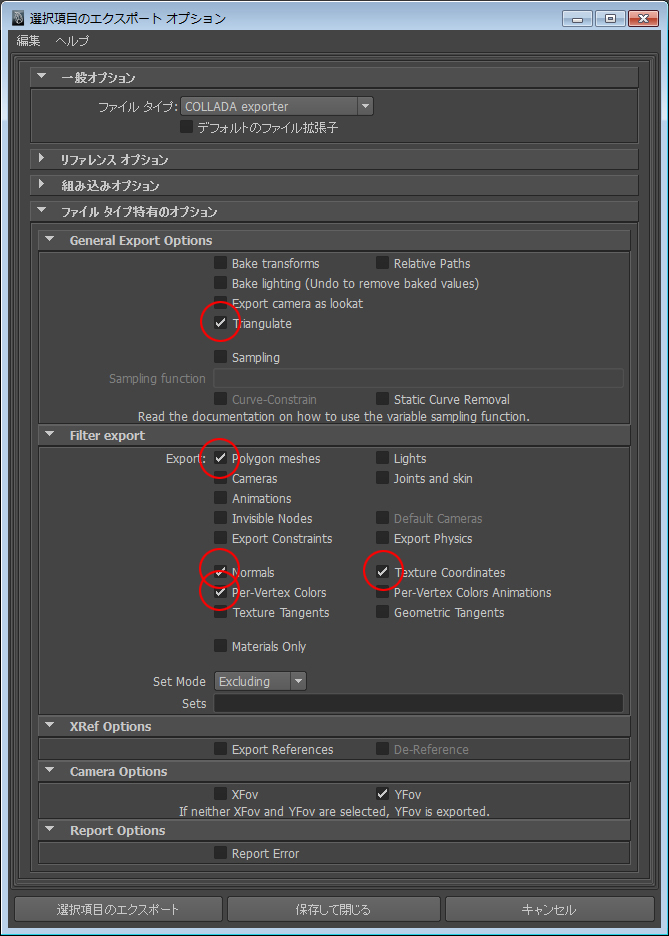Toggle the YFov camera checkbox

[x=382, y=794]
